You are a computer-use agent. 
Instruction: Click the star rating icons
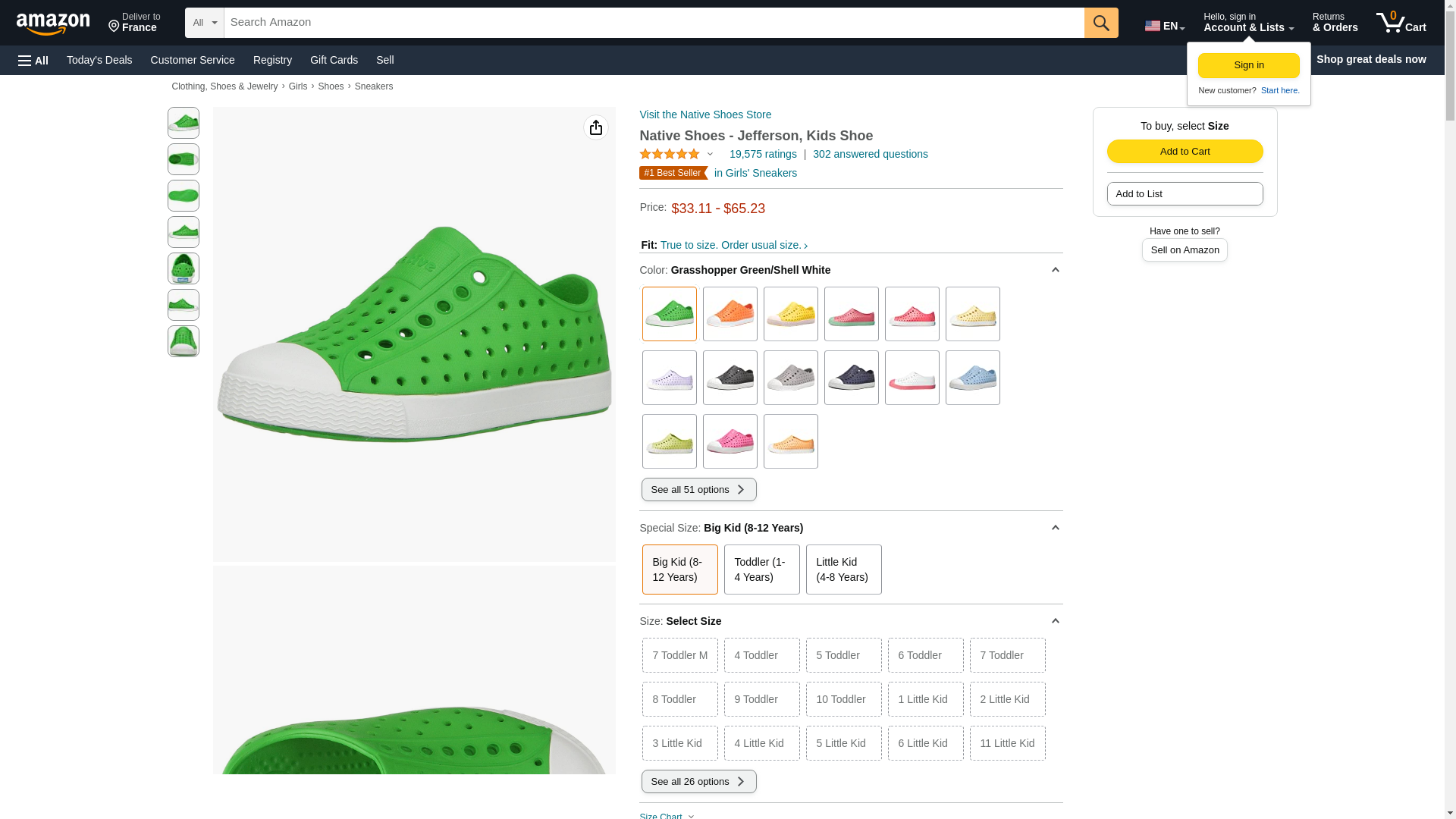click(670, 154)
